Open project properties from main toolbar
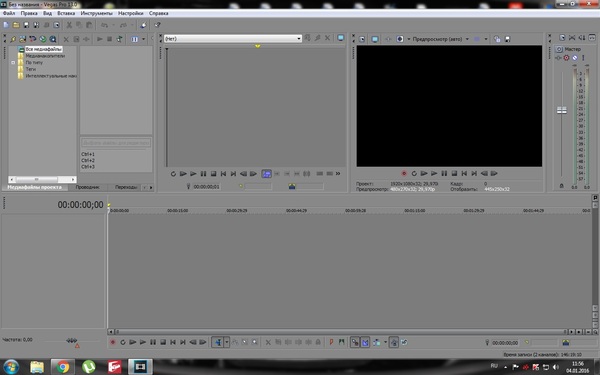This screenshot has height=375, width=600. 56,25
